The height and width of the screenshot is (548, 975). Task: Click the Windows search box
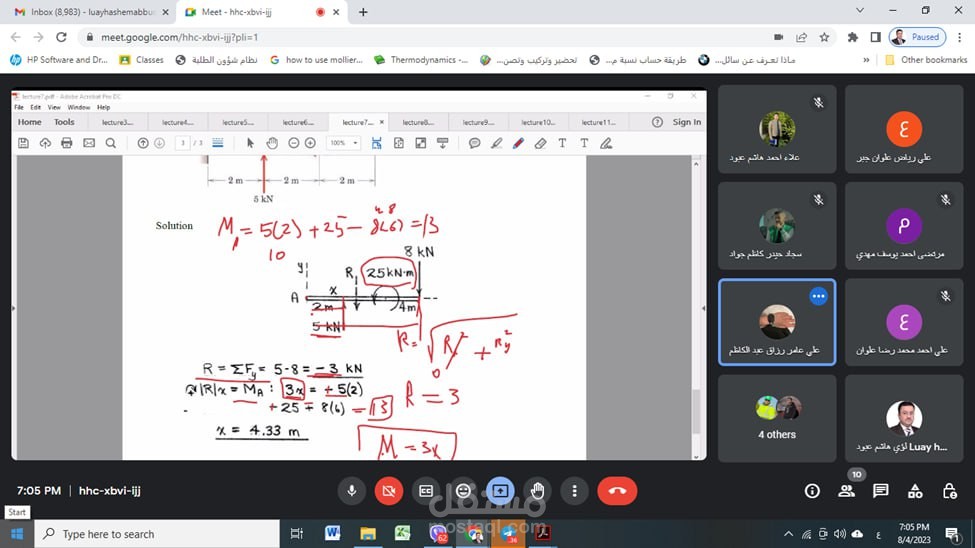(157, 534)
